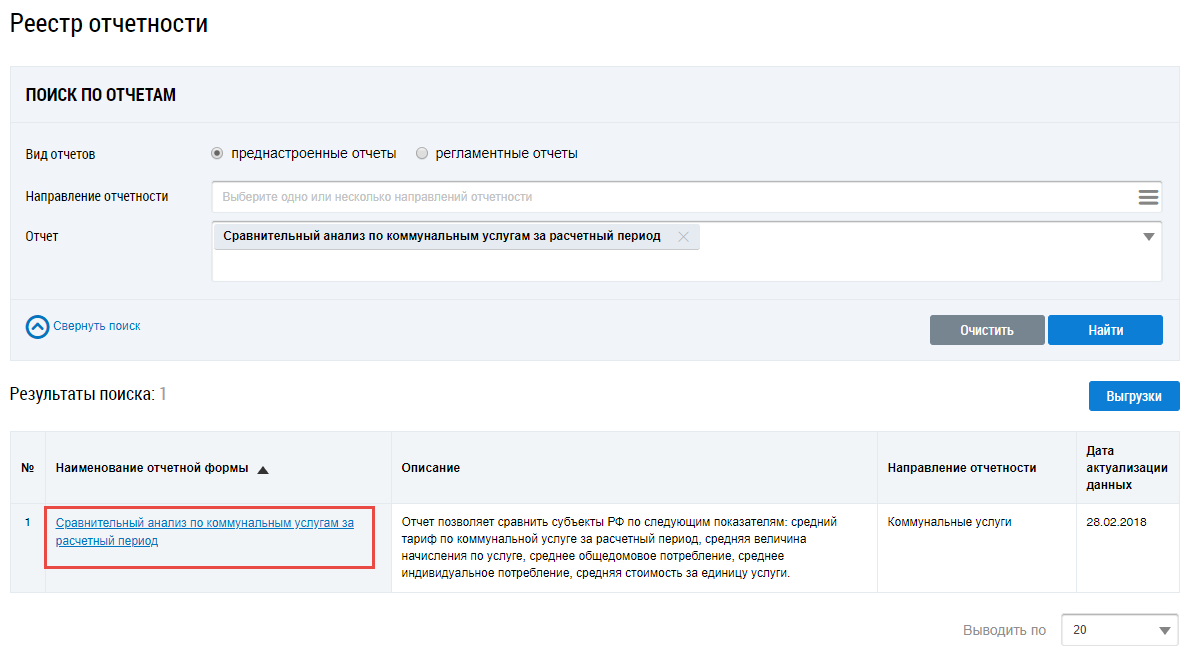This screenshot has height=660, width=1188.
Task: Open the Выгрузки button
Action: (1133, 396)
